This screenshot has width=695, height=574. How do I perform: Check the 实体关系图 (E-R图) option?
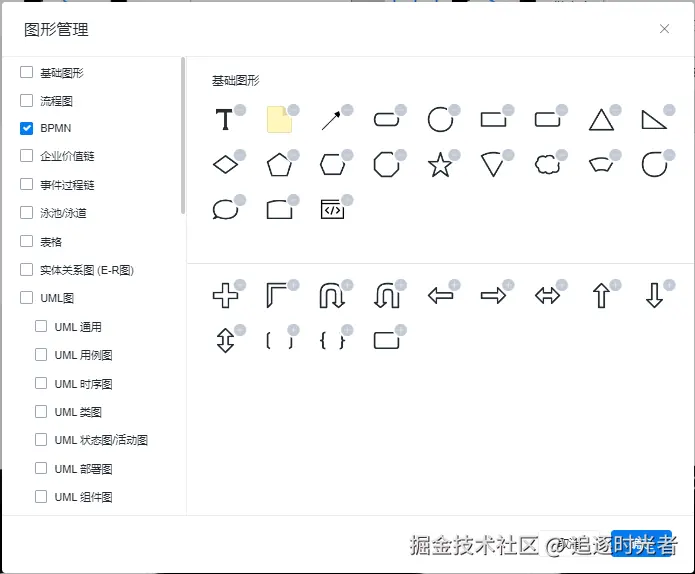(x=27, y=270)
